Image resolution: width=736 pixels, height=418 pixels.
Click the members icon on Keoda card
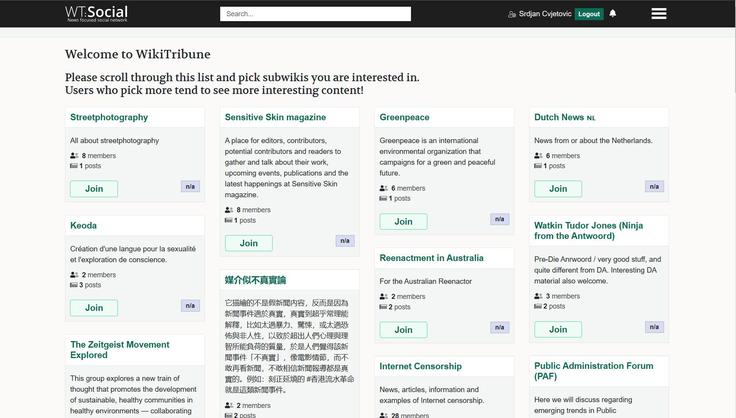point(74,274)
